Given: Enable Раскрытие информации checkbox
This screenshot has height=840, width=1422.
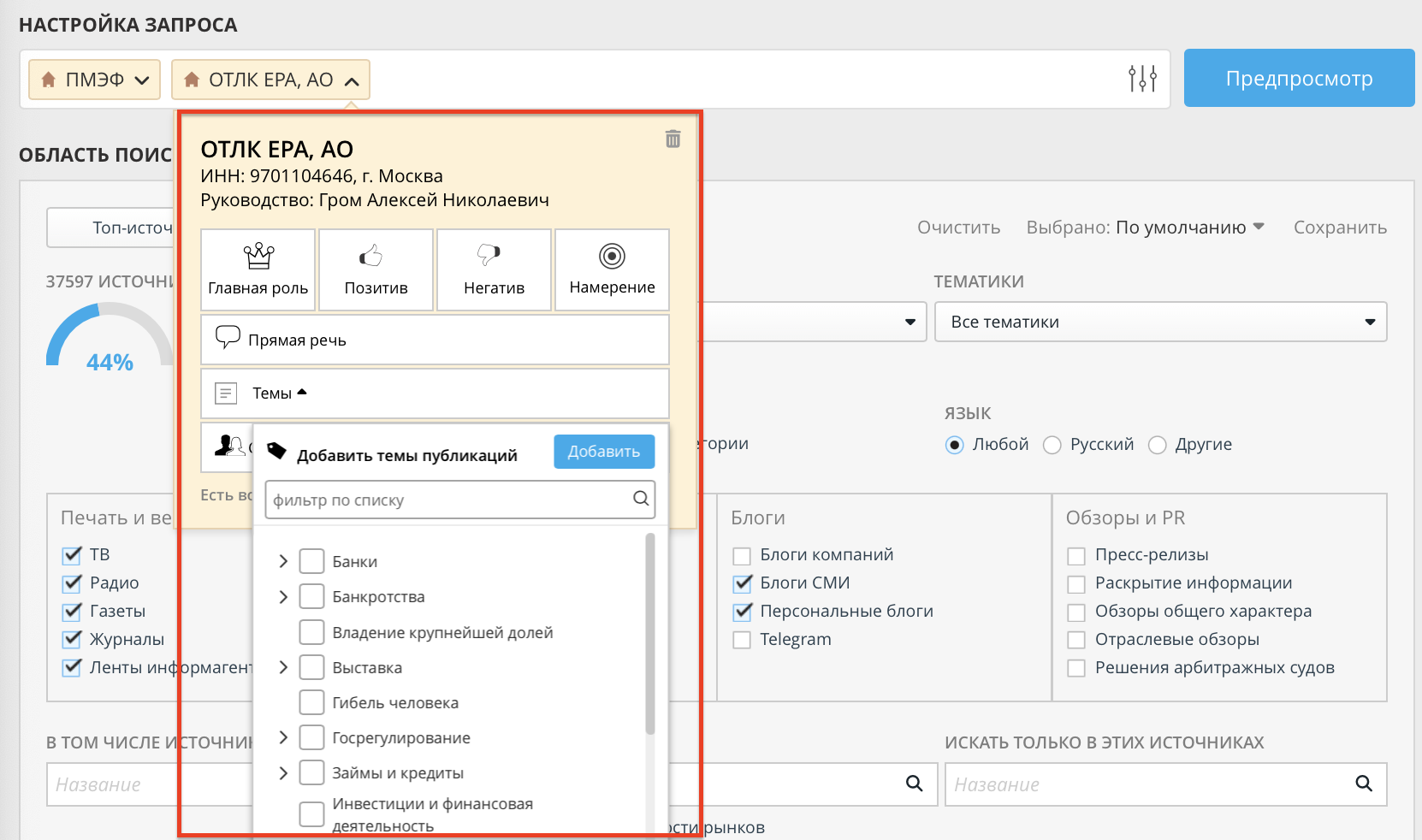Looking at the screenshot, I should (x=1076, y=584).
